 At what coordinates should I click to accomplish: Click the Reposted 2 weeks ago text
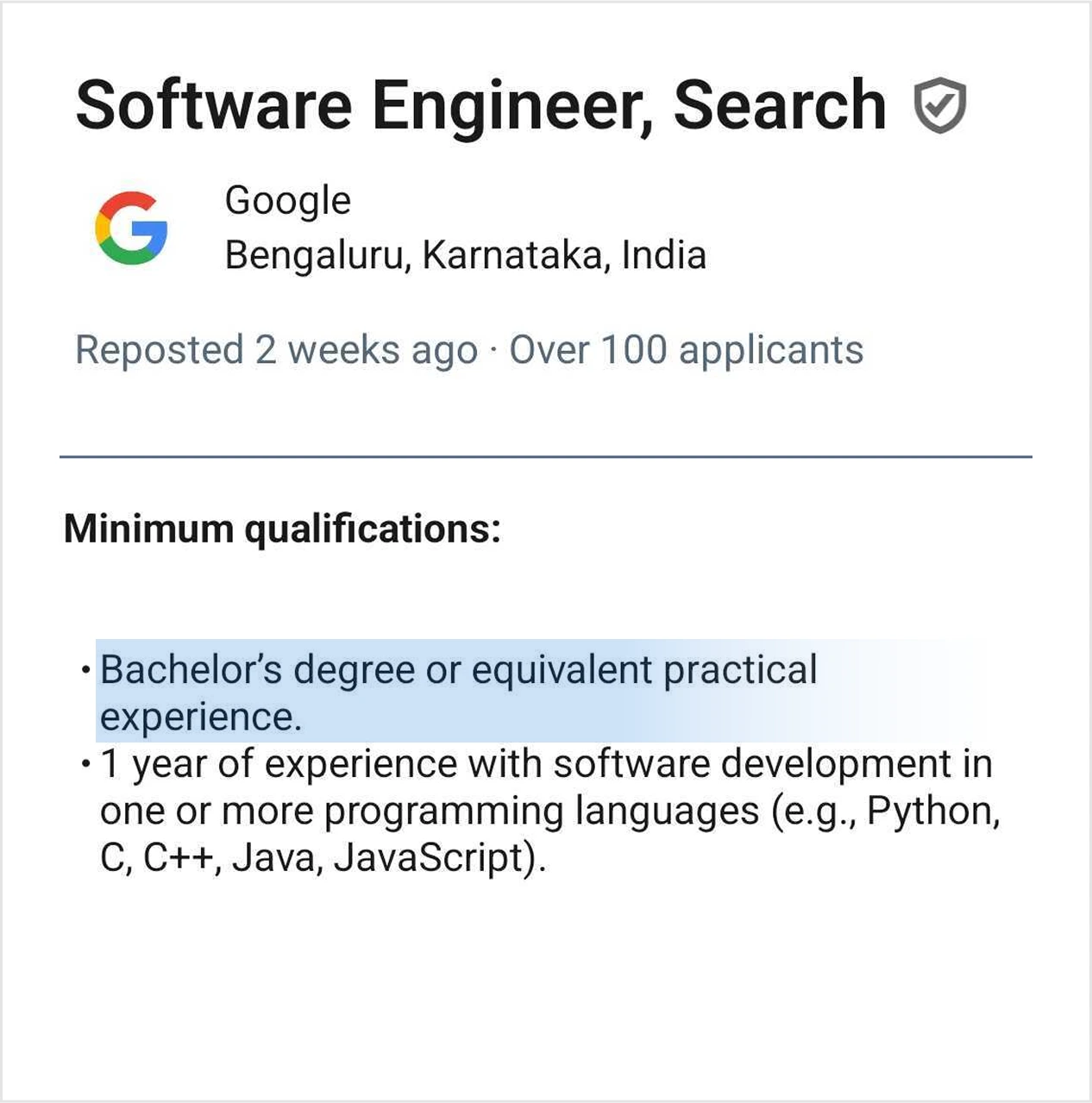pyautogui.click(x=276, y=350)
